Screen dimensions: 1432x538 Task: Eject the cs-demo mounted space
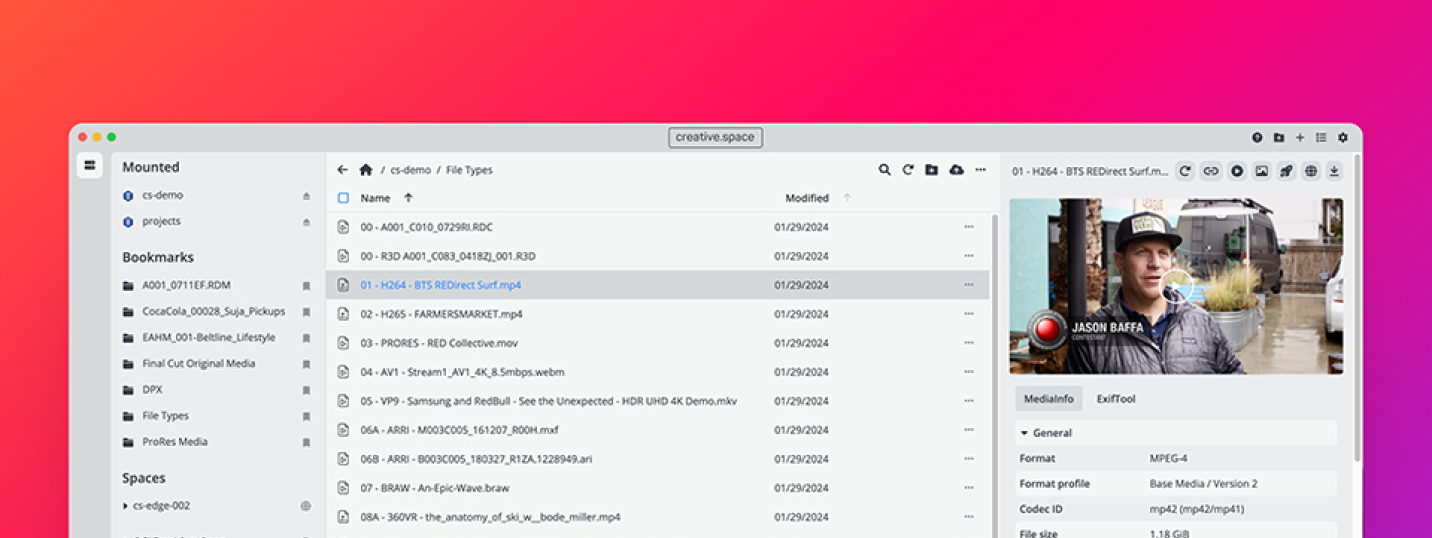[x=306, y=196]
